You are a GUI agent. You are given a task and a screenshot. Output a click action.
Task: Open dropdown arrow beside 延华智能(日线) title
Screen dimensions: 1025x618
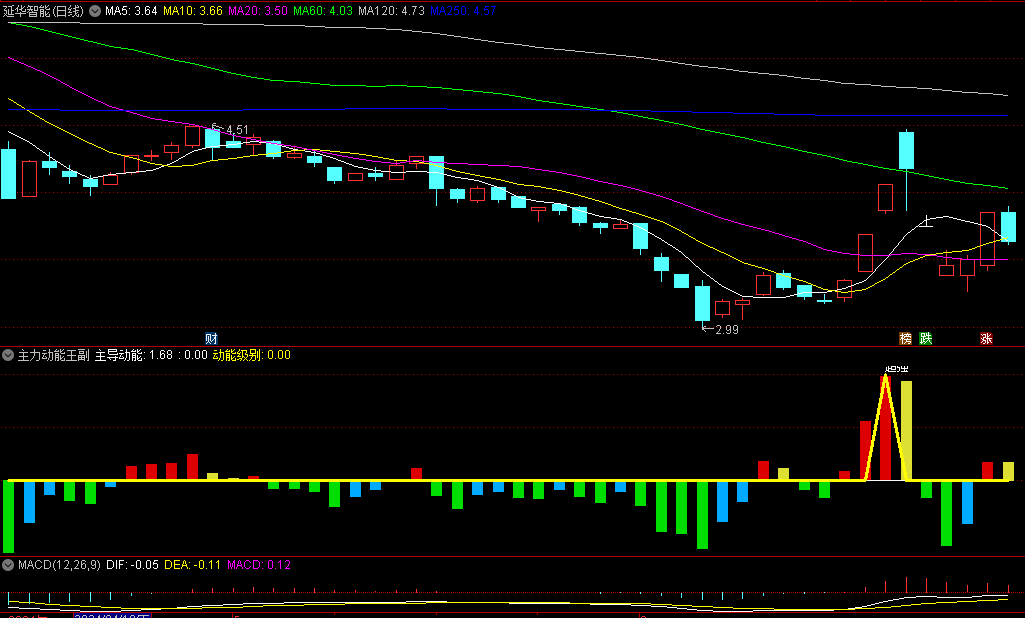tap(95, 11)
